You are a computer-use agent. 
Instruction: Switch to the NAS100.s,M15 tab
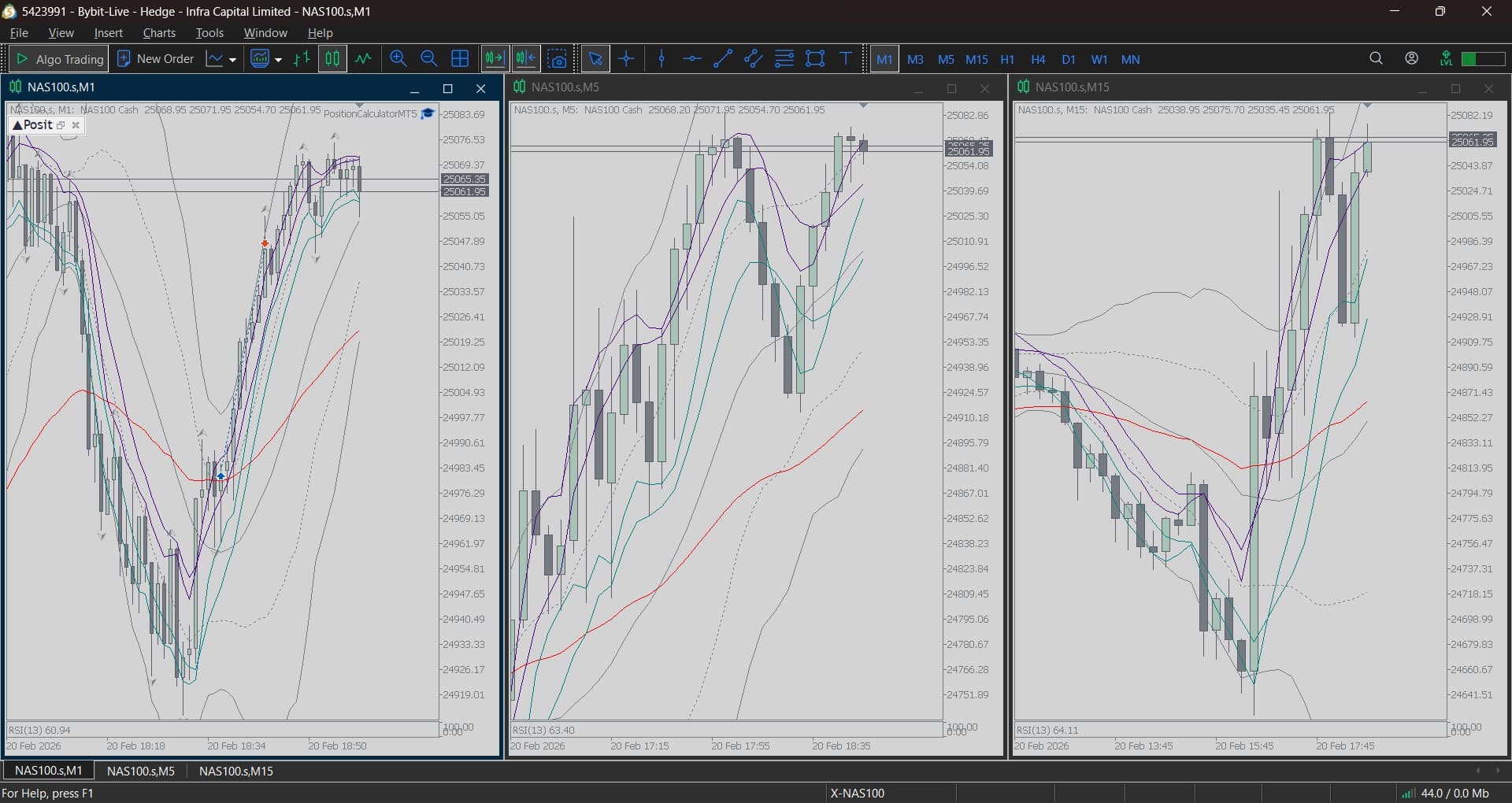[x=235, y=771]
